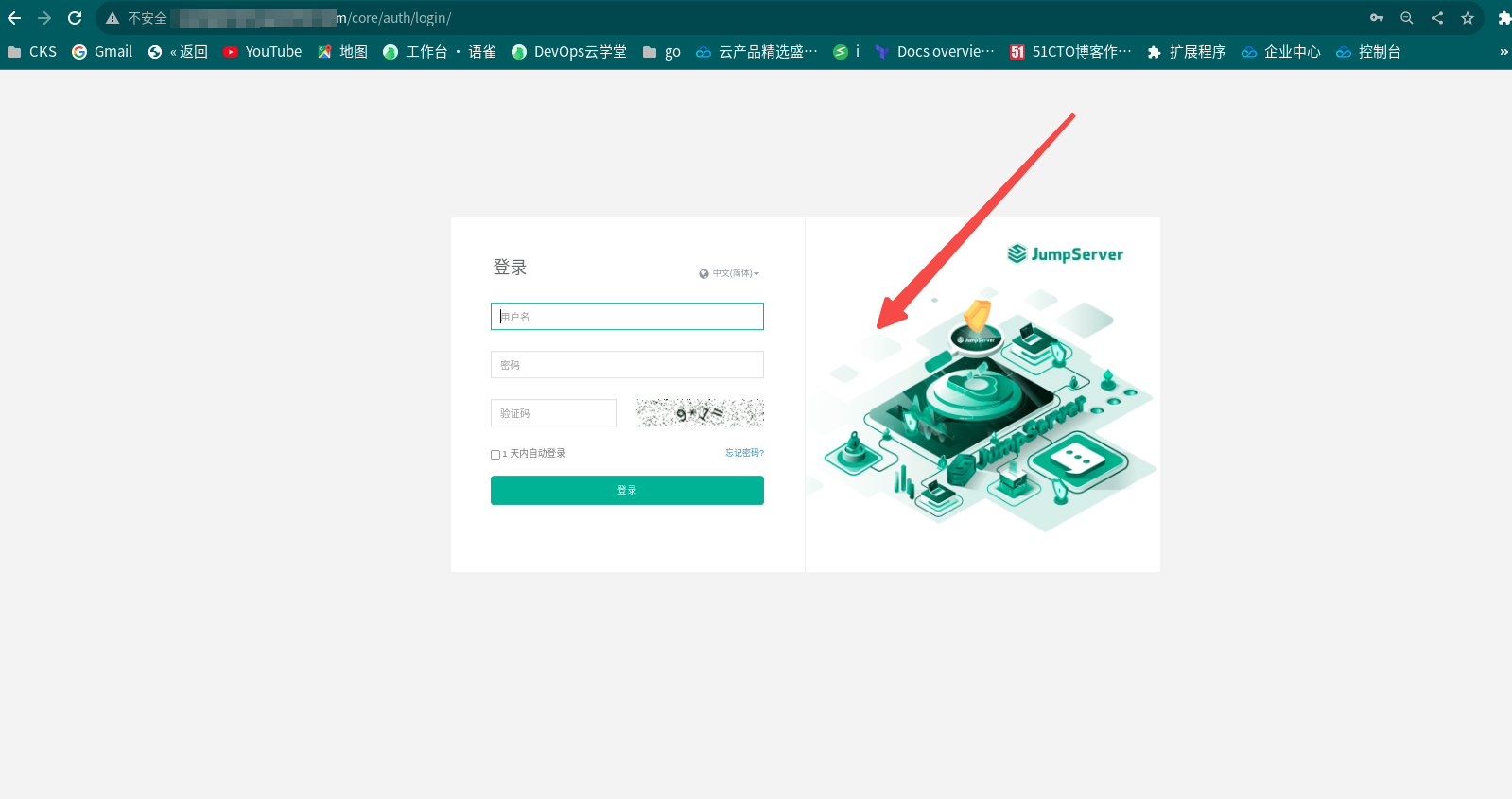
Task: Go back with the browser back arrow
Action: point(14,18)
